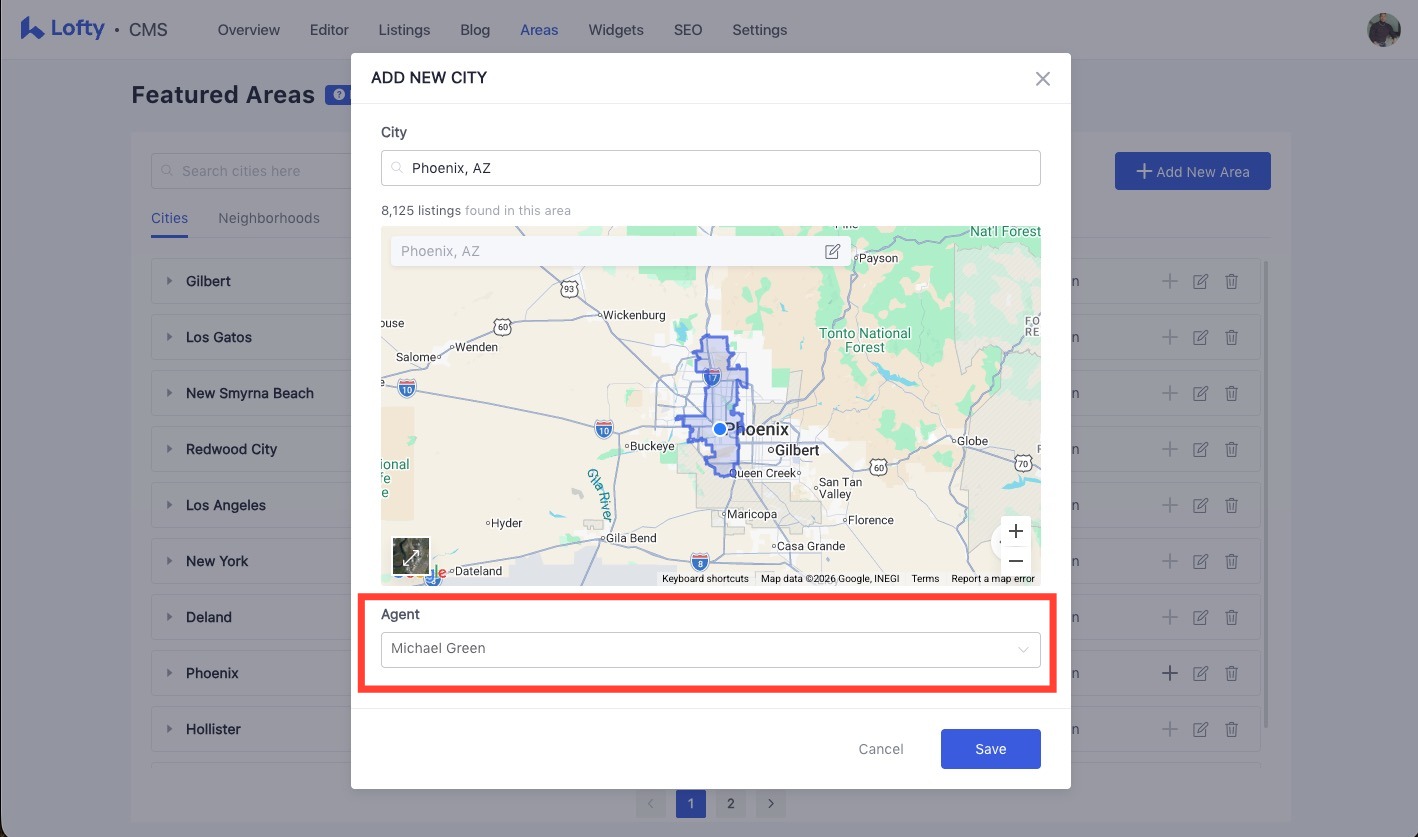Viewport: 1418px width, 837px height.
Task: Zoom out on the map with minus button
Action: click(x=1016, y=561)
